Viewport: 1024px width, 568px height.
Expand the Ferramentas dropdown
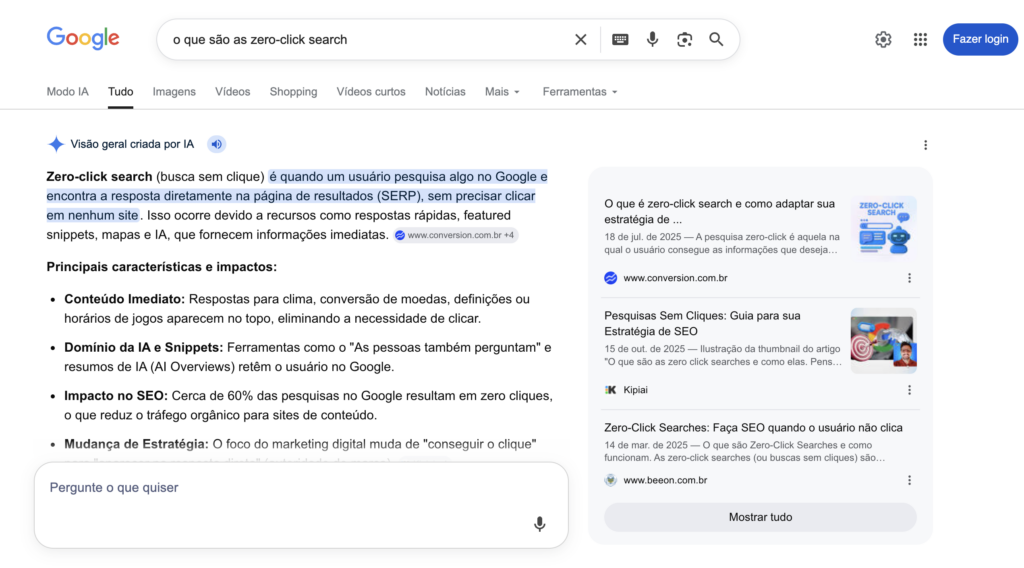coord(580,91)
